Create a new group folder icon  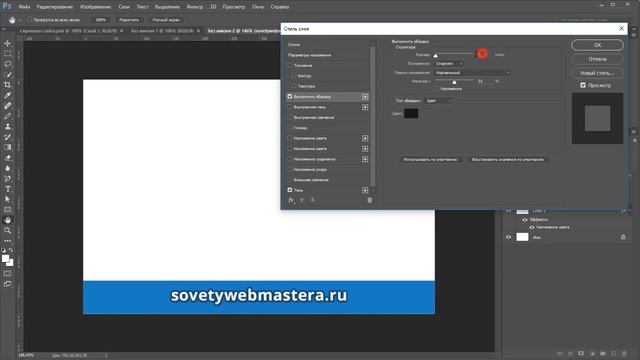pyautogui.click(x=603, y=353)
